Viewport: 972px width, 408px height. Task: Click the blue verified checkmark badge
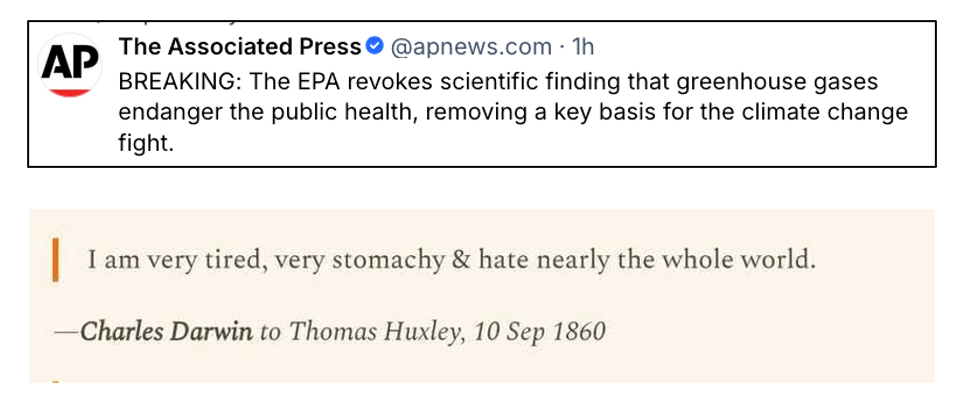[375, 46]
